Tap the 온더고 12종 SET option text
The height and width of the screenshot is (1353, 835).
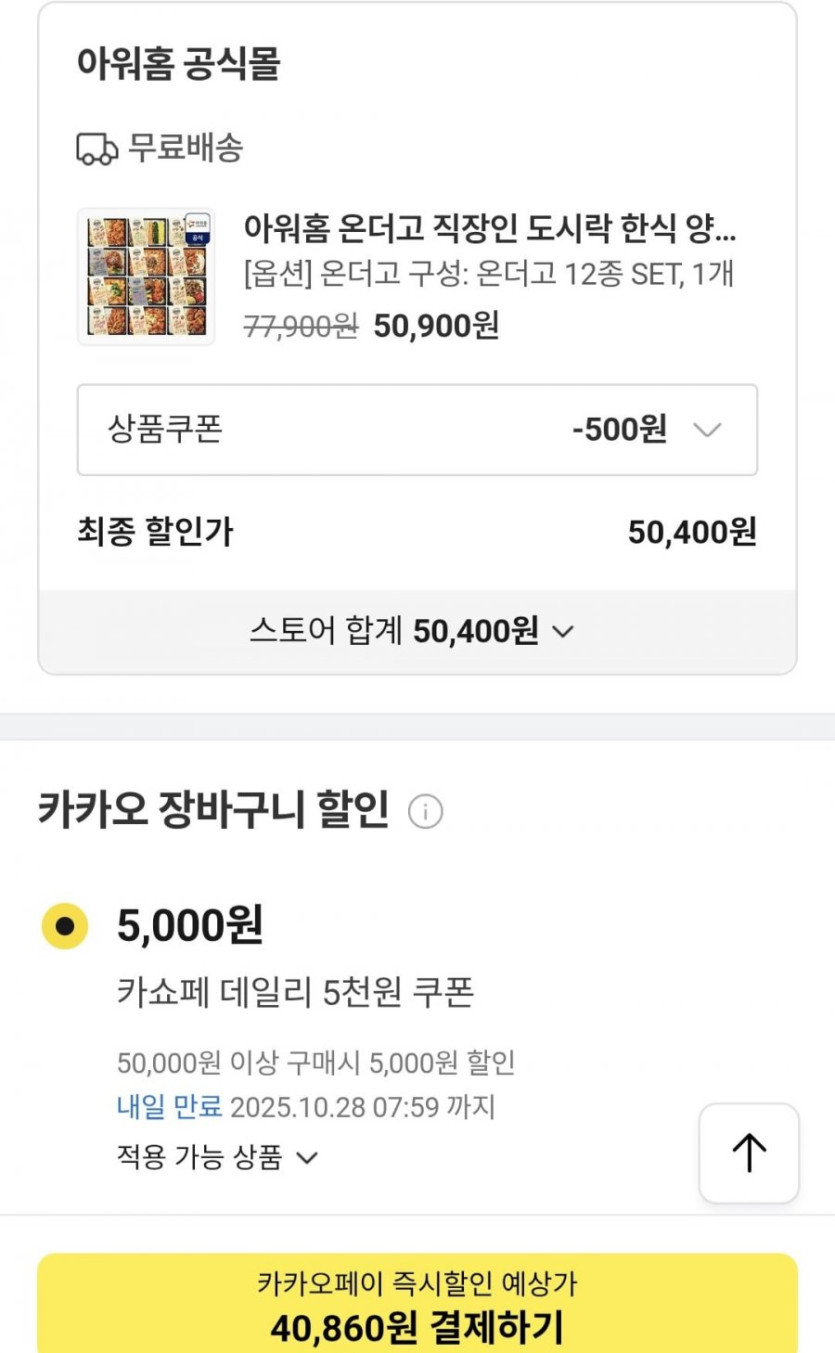(x=489, y=275)
